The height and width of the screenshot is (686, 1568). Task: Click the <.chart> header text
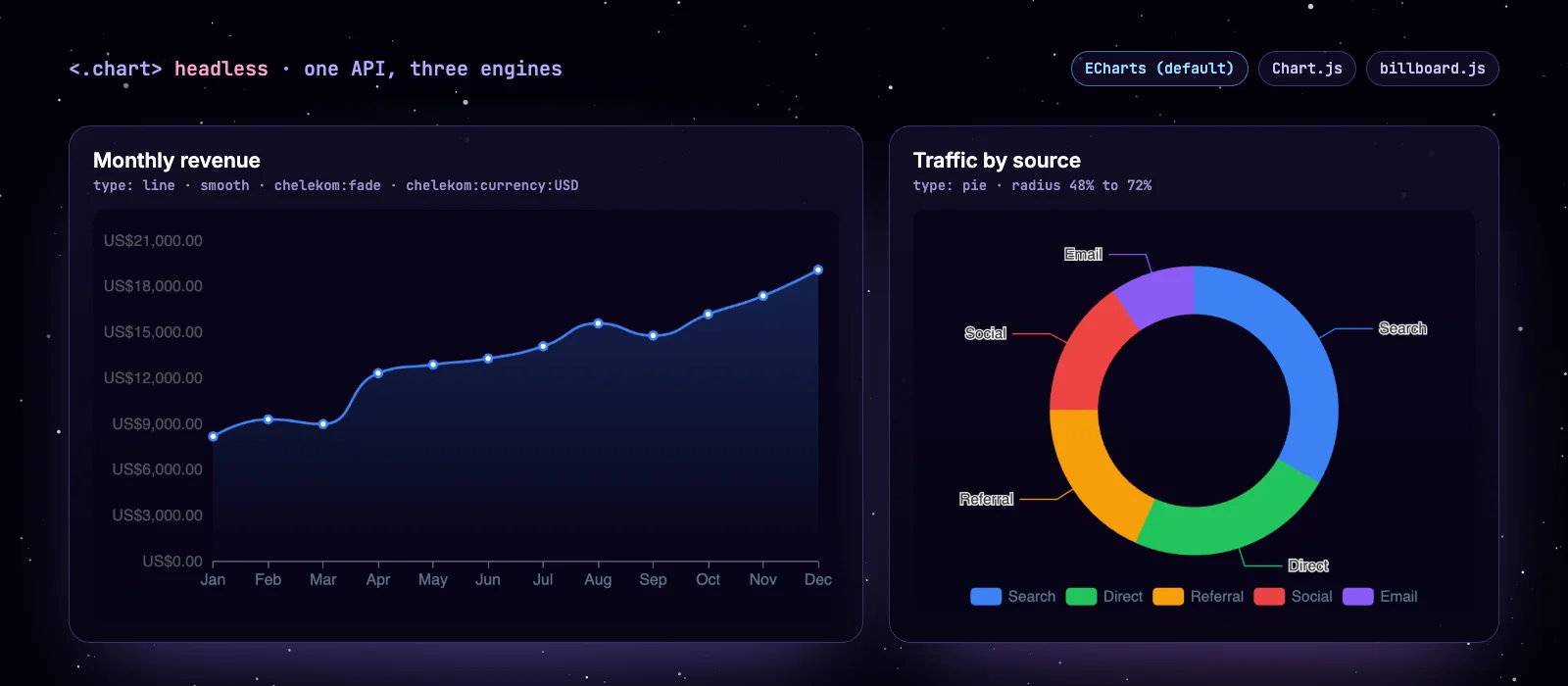116,69
